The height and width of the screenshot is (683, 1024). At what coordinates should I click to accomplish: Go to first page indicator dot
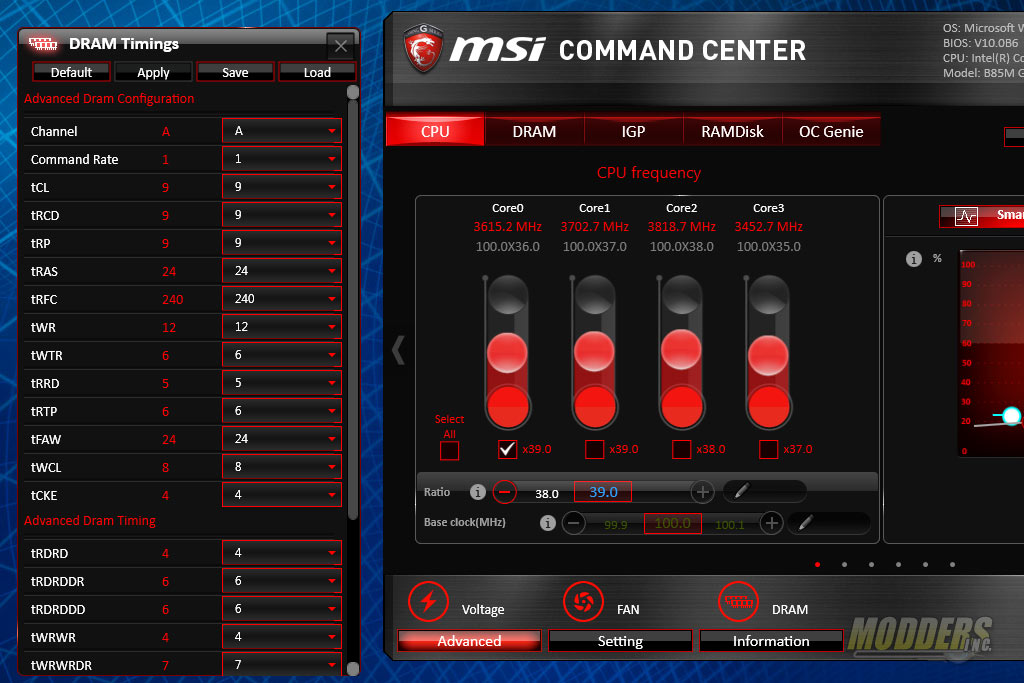(818, 564)
